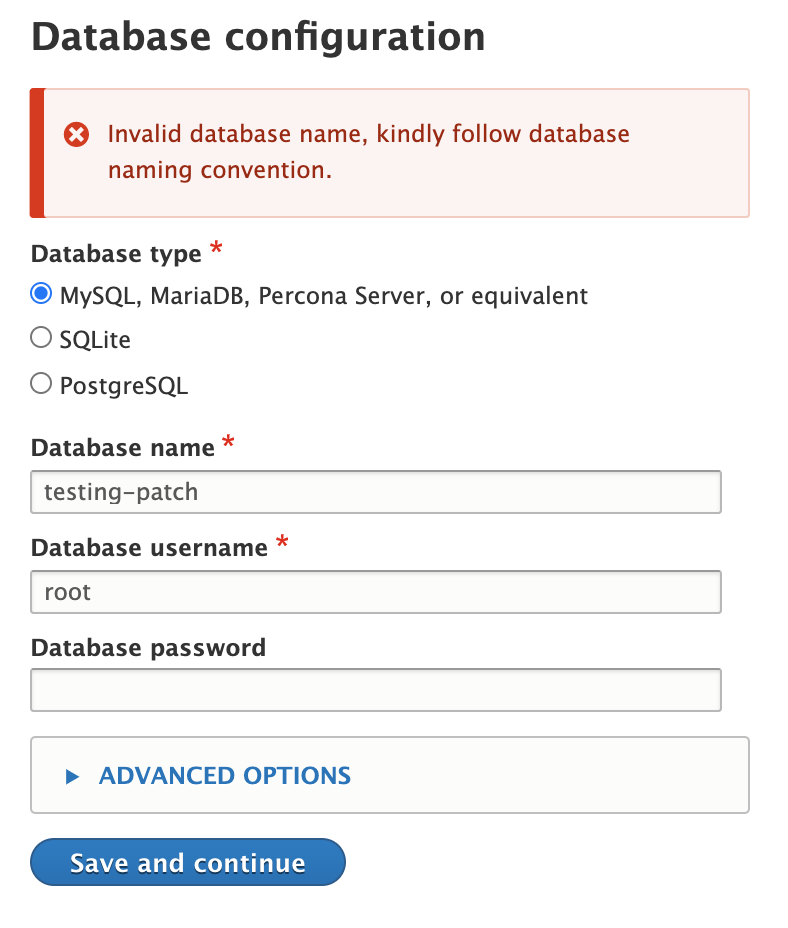Focus the Database username field
788x928 pixels.
click(376, 592)
